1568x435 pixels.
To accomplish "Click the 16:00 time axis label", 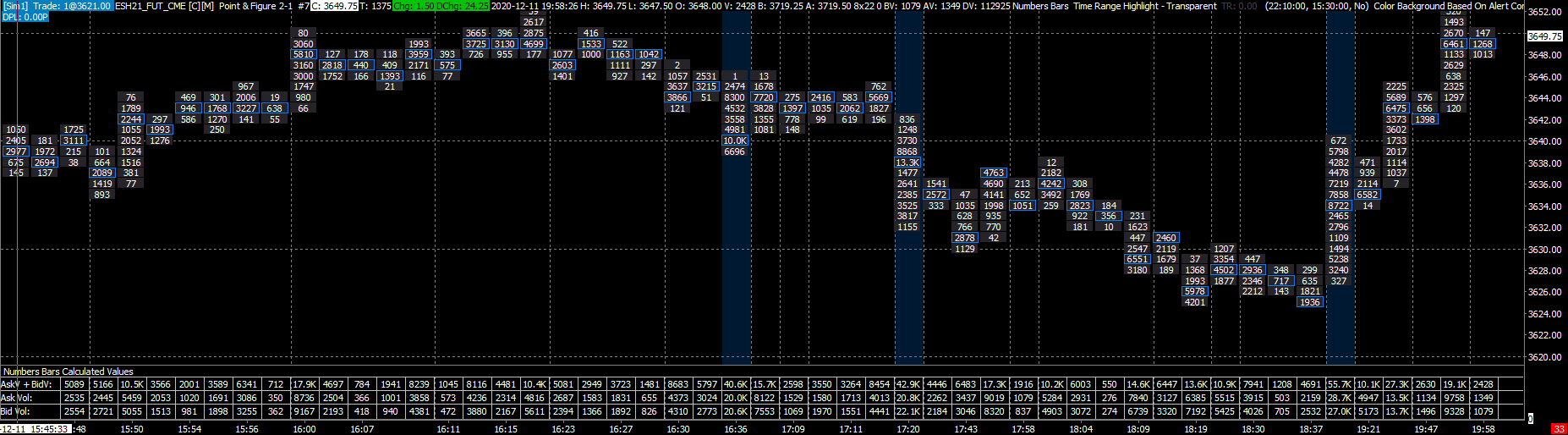I will coord(304,429).
